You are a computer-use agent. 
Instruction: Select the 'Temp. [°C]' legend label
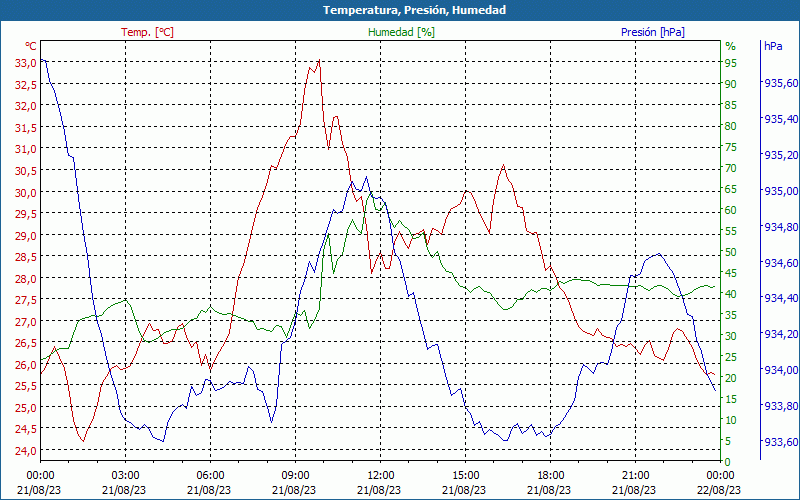pyautogui.click(x=147, y=32)
